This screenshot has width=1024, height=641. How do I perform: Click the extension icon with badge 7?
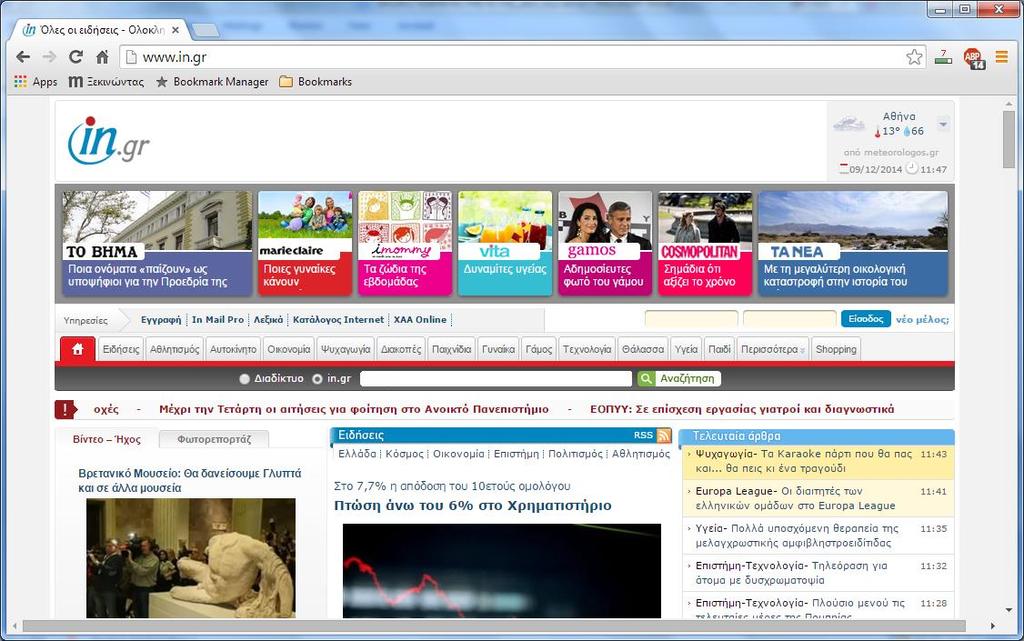tap(943, 57)
